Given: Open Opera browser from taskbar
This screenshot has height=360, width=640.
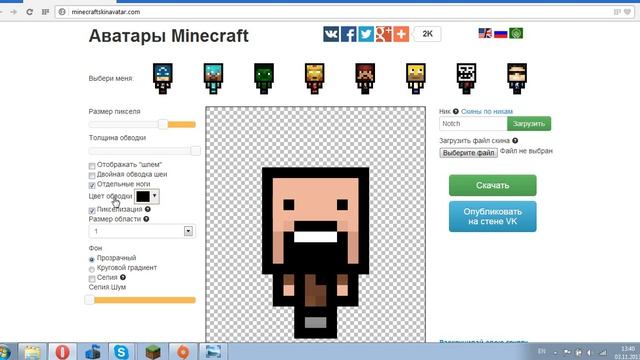Looking at the screenshot, I should coord(62,351).
